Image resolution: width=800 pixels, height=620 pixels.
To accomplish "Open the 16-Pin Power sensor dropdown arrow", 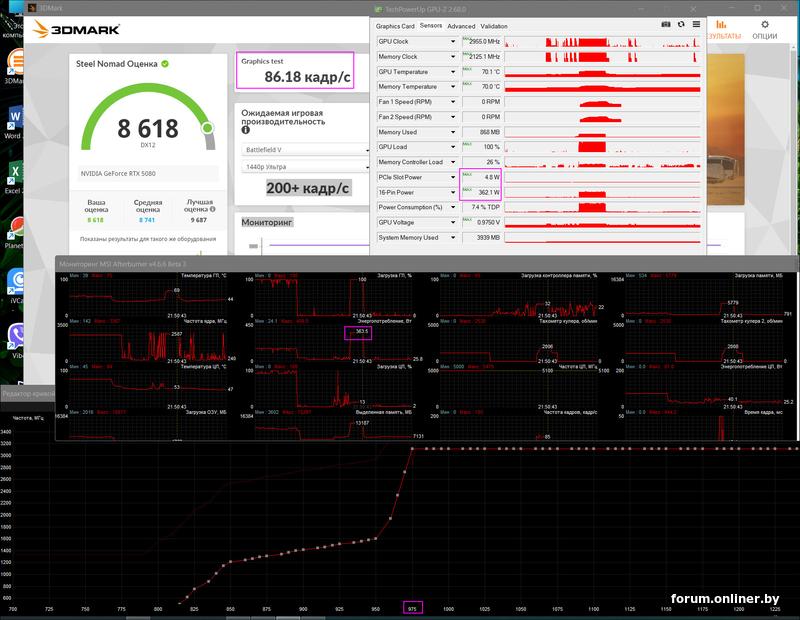I will [x=453, y=192].
